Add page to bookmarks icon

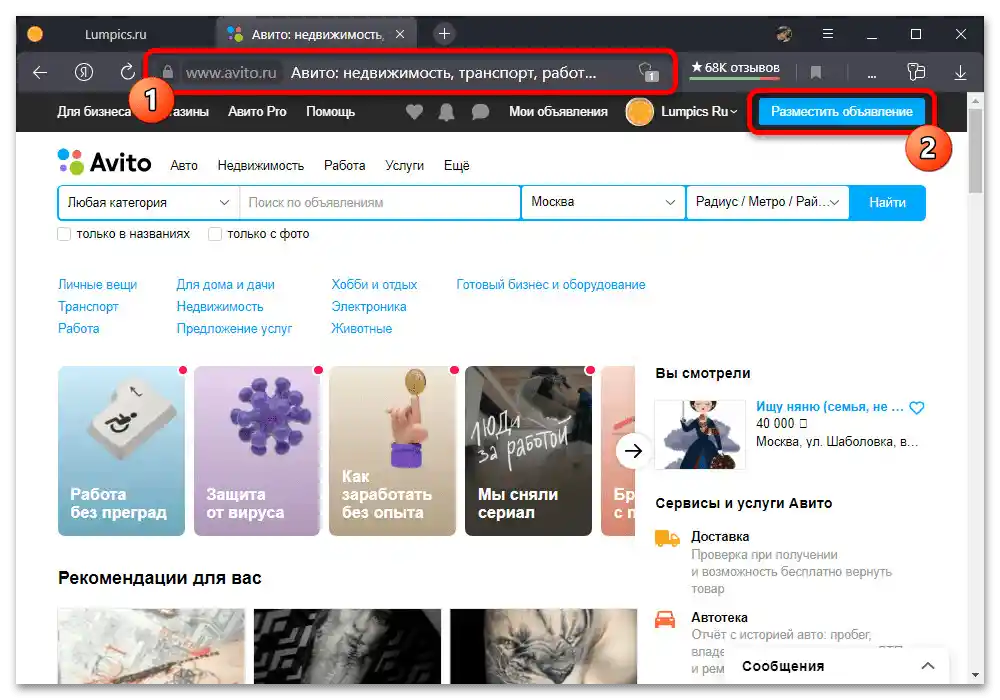tap(816, 73)
